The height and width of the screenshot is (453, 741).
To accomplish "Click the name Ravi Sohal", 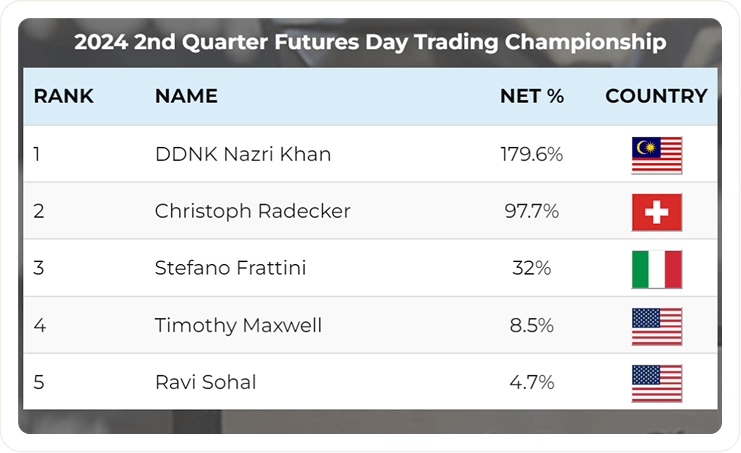I will tap(206, 383).
